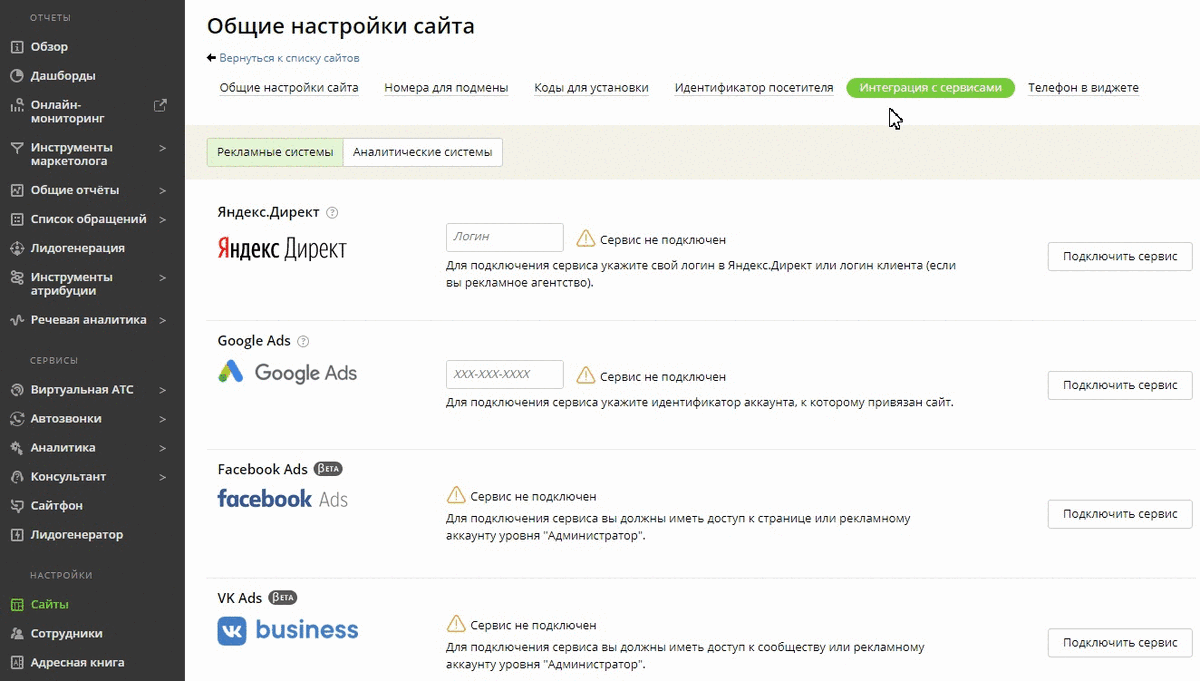This screenshot has height=681, width=1200.
Task: Click the Сотрудники people icon
Action: click(16, 634)
